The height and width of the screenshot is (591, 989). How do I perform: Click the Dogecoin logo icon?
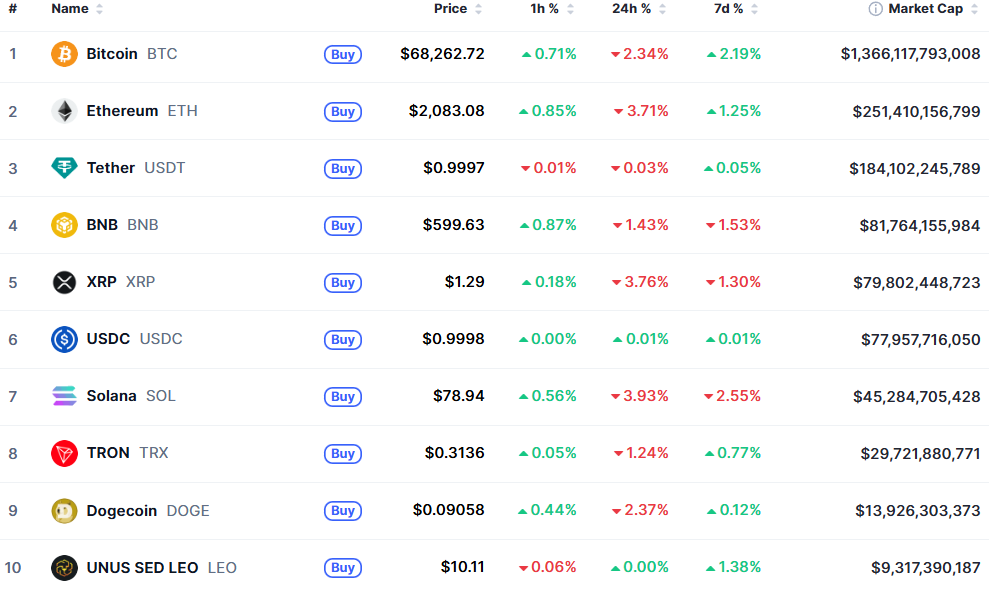coord(64,510)
